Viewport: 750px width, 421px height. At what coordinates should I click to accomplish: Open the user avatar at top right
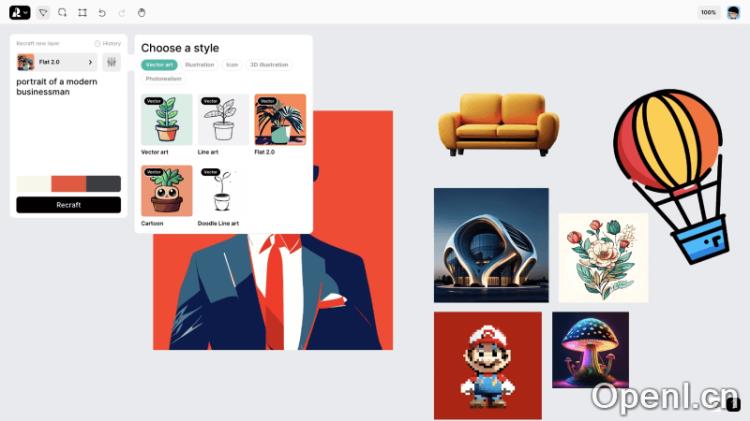[x=733, y=12]
